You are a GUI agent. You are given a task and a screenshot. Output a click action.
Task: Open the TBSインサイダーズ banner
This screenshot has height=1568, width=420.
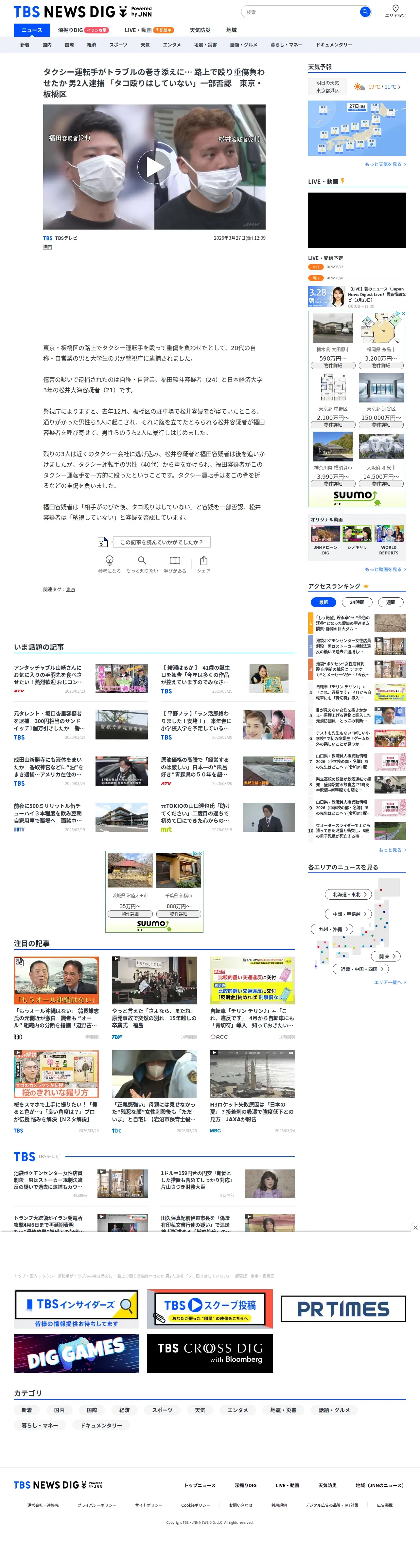[77, 1309]
